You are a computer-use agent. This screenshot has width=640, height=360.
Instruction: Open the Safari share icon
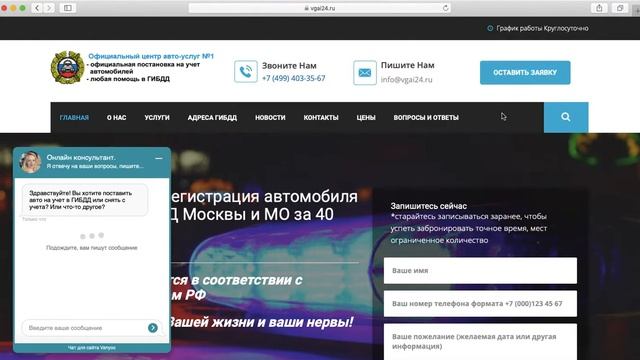tap(599, 8)
